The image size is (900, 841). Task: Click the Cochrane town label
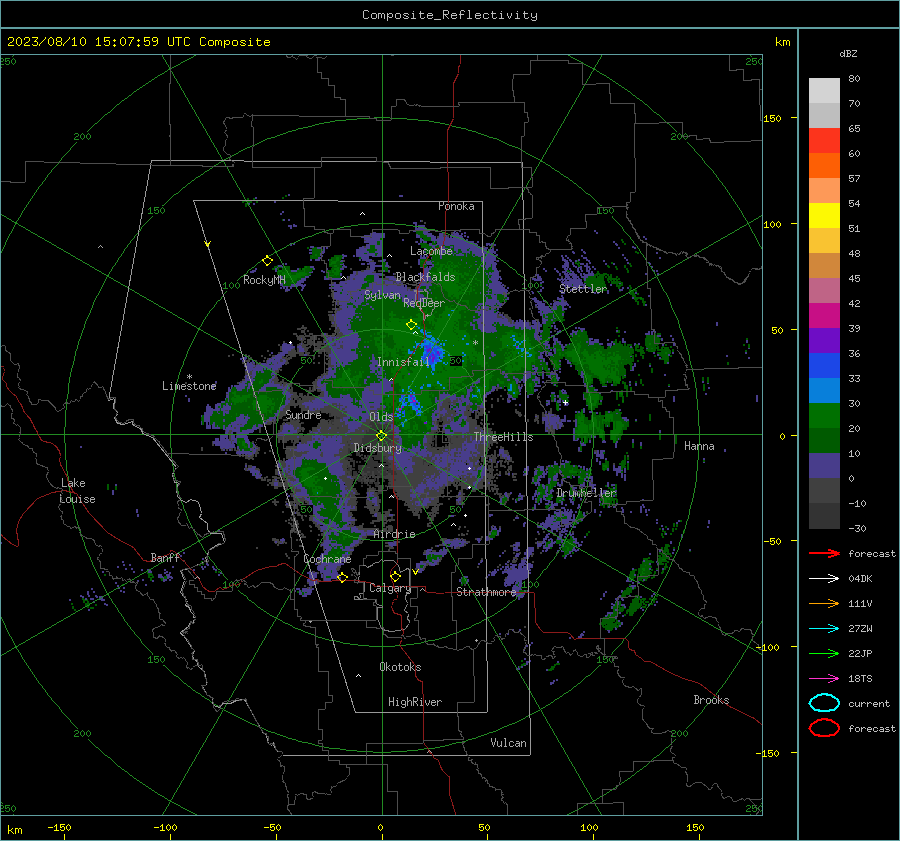[x=327, y=559]
